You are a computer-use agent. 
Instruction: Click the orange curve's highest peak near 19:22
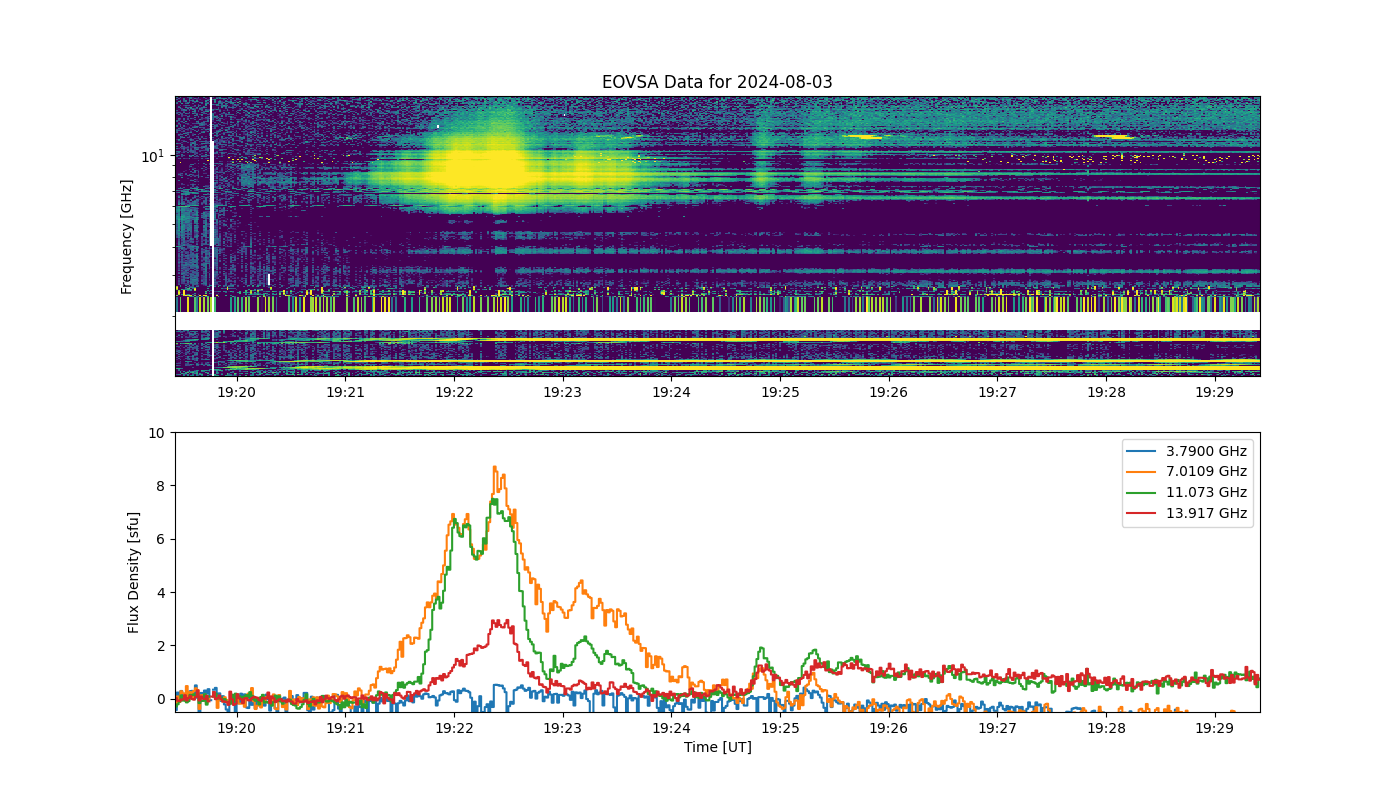coord(494,467)
